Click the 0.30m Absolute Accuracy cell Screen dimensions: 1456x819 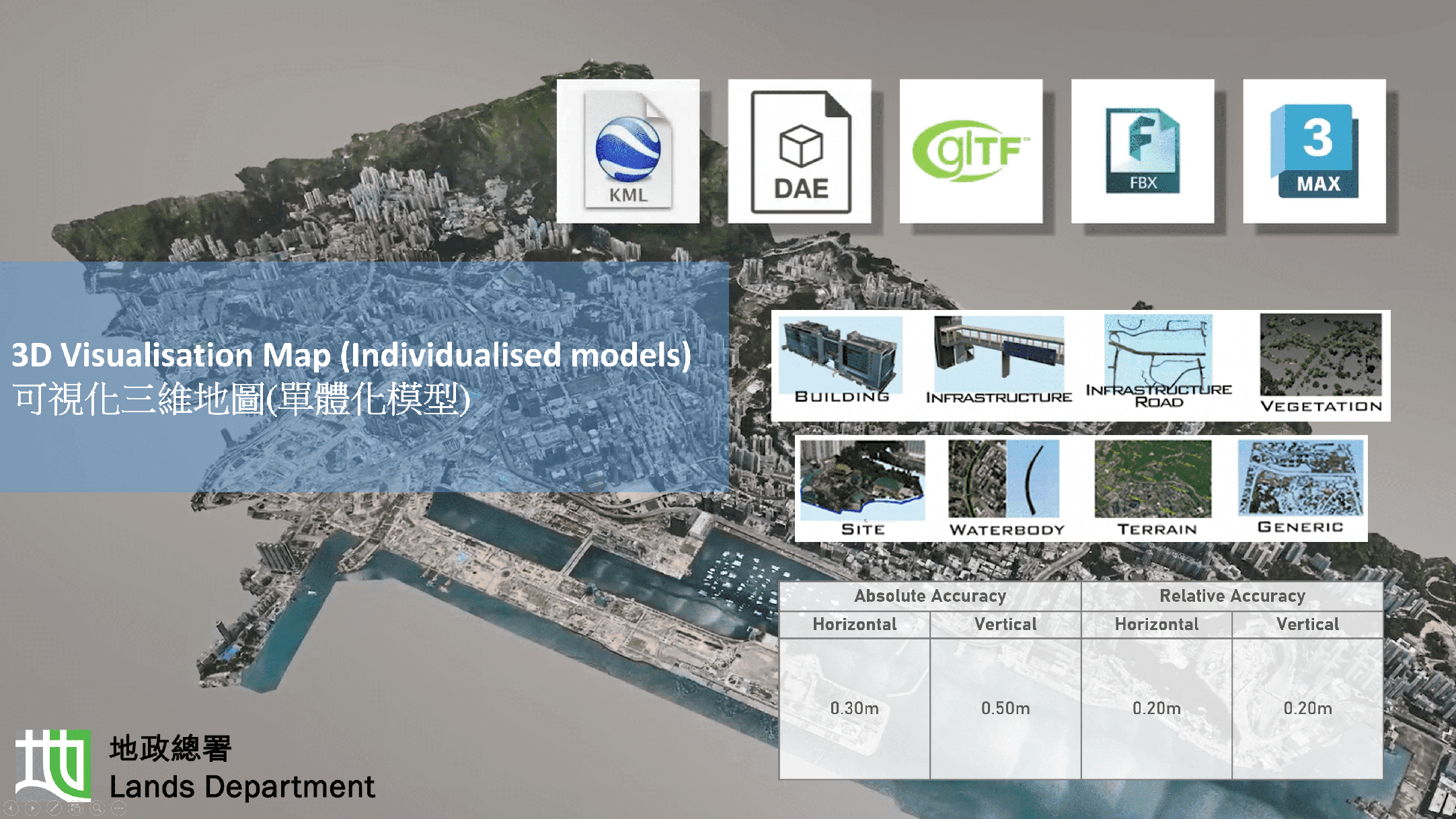coord(853,708)
